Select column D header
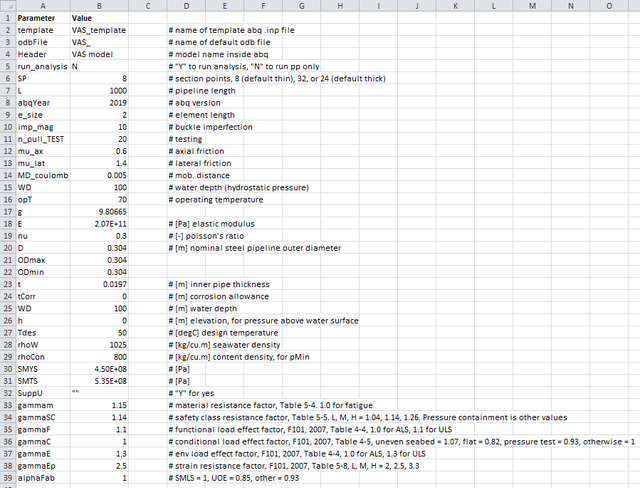 point(186,6)
